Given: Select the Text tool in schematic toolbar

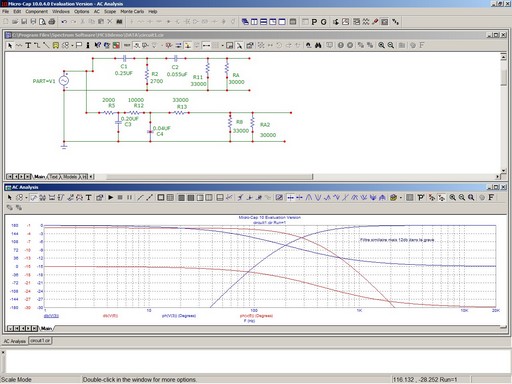Looking at the screenshot, I should (x=28, y=45).
